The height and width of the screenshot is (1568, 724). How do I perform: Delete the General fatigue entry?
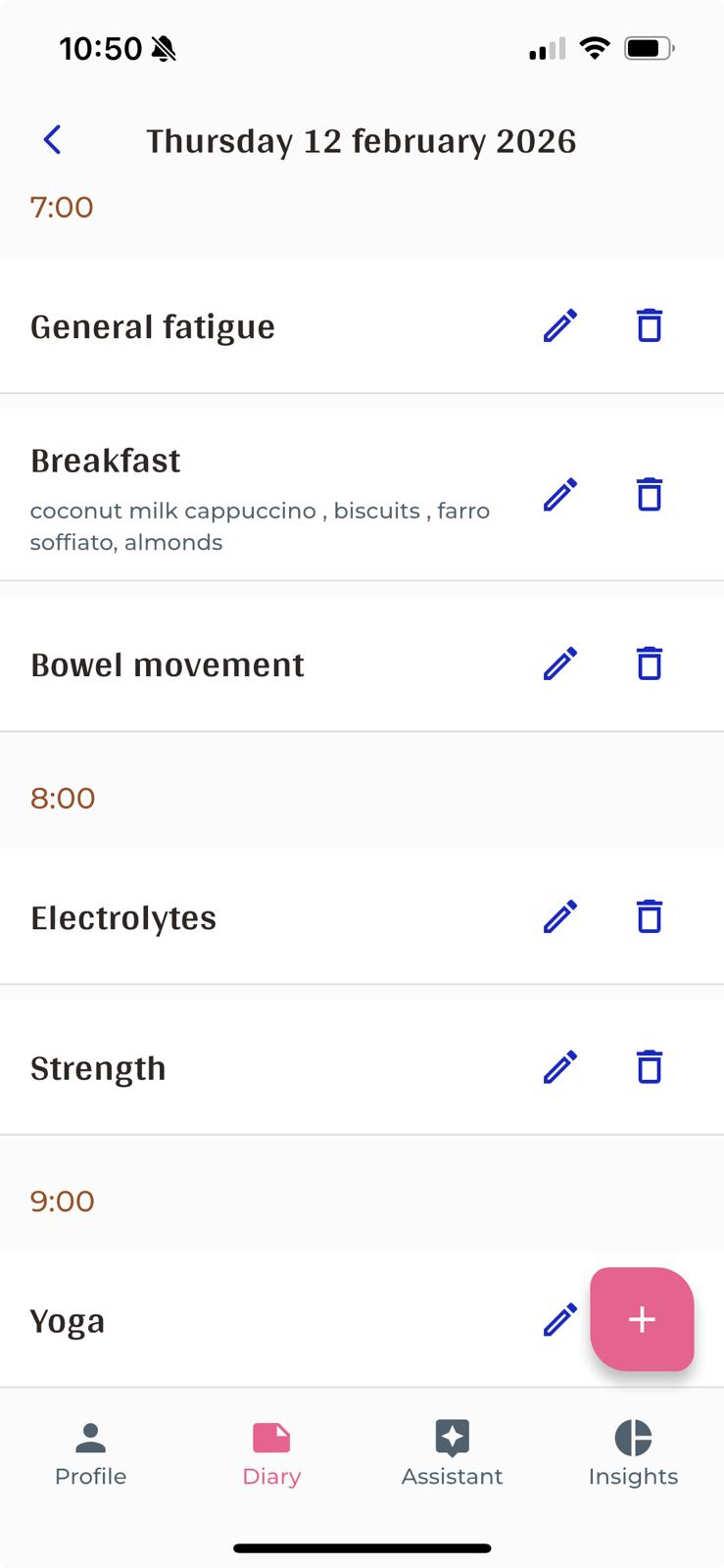tap(650, 325)
